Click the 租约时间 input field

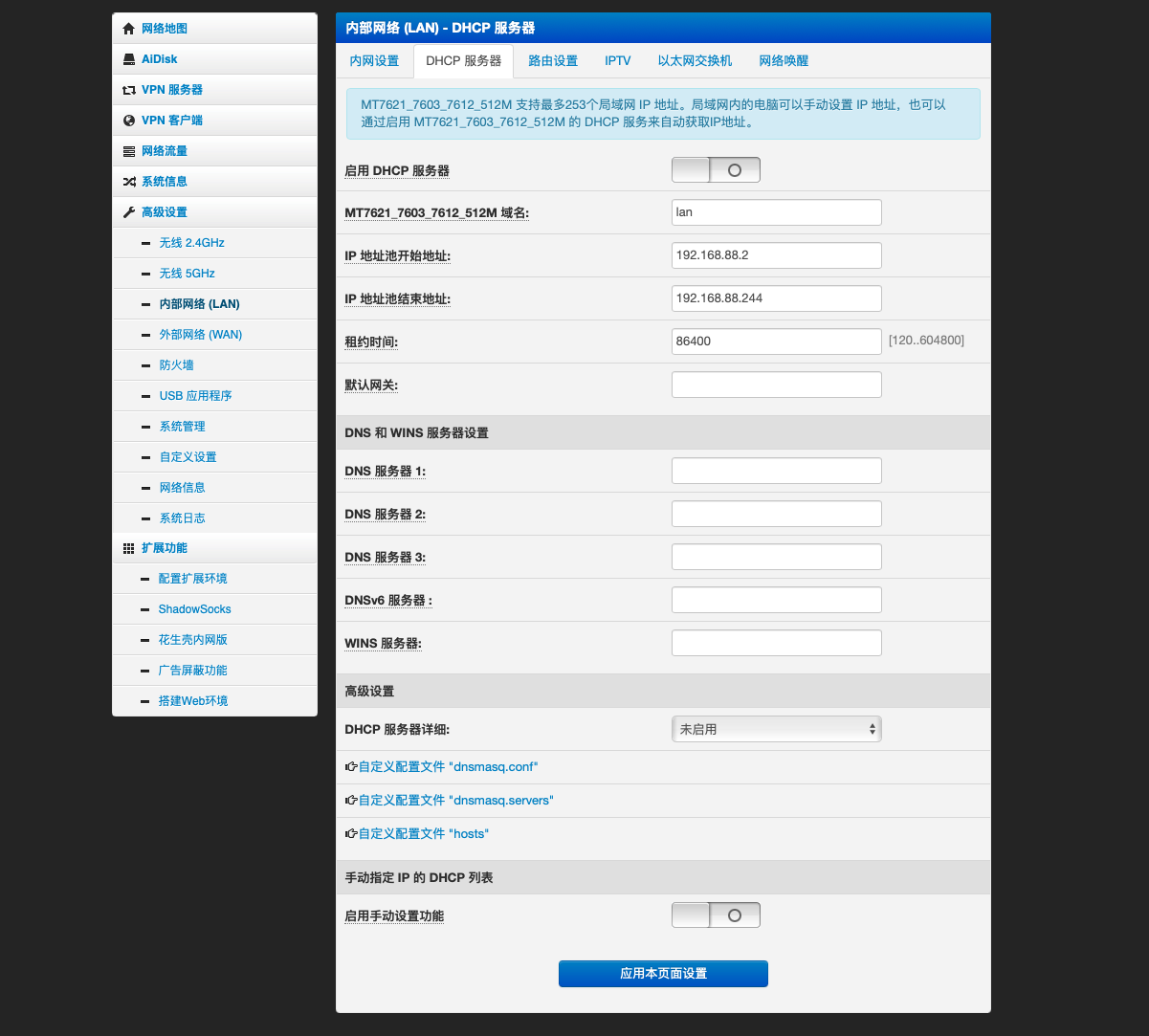776,341
